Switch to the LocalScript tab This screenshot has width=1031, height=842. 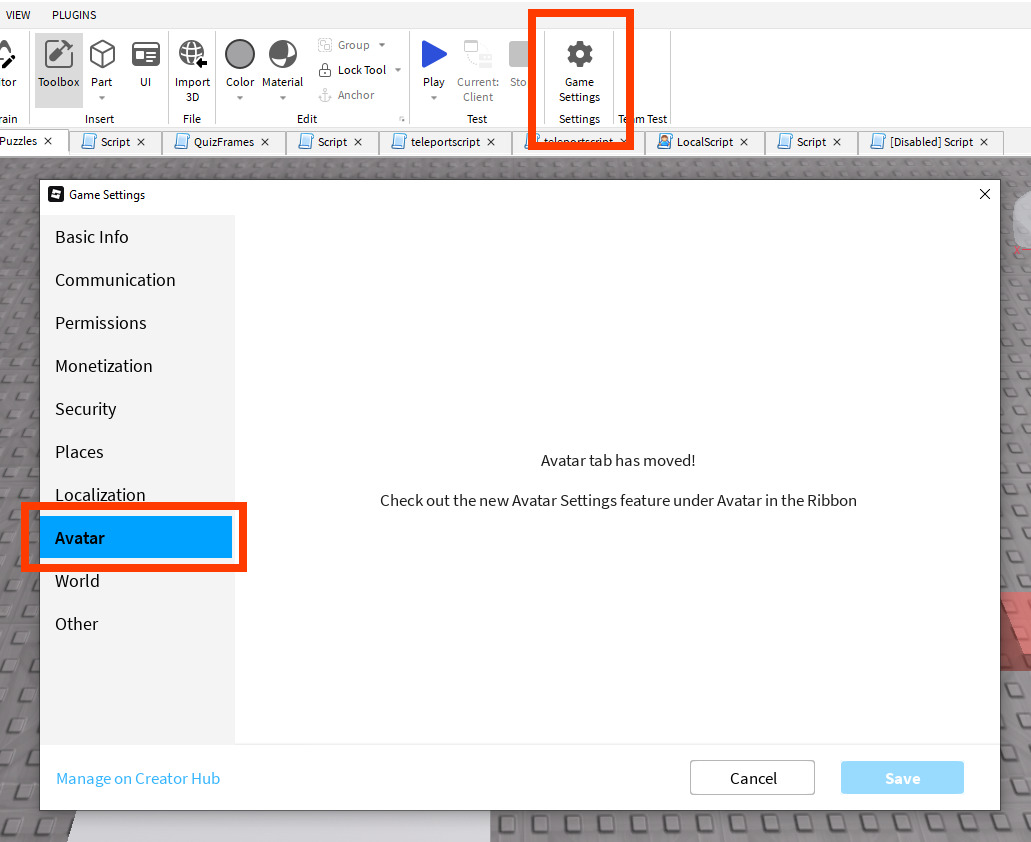[705, 142]
